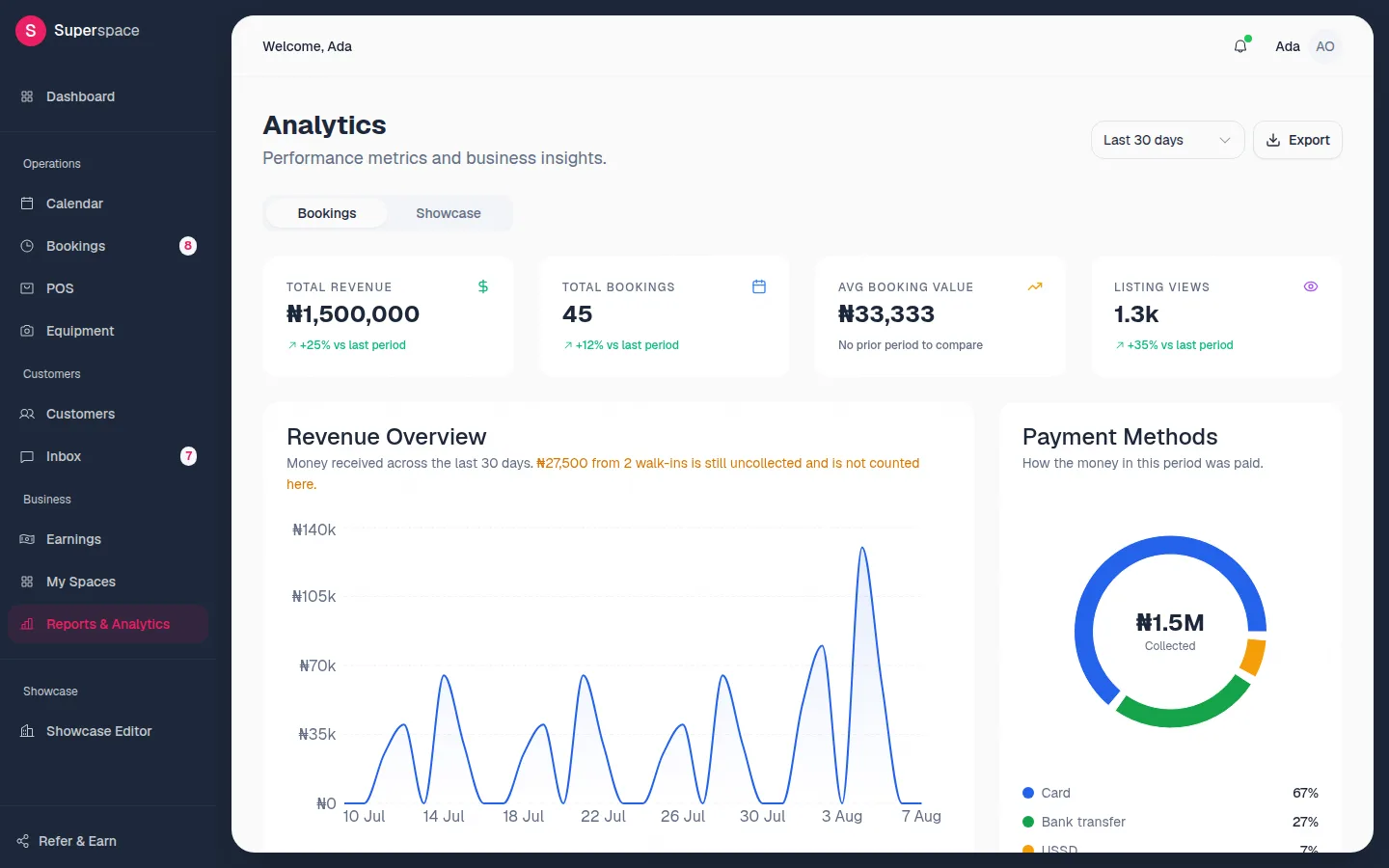
Task: Open the Dashboard grid icon
Action: click(x=27, y=96)
